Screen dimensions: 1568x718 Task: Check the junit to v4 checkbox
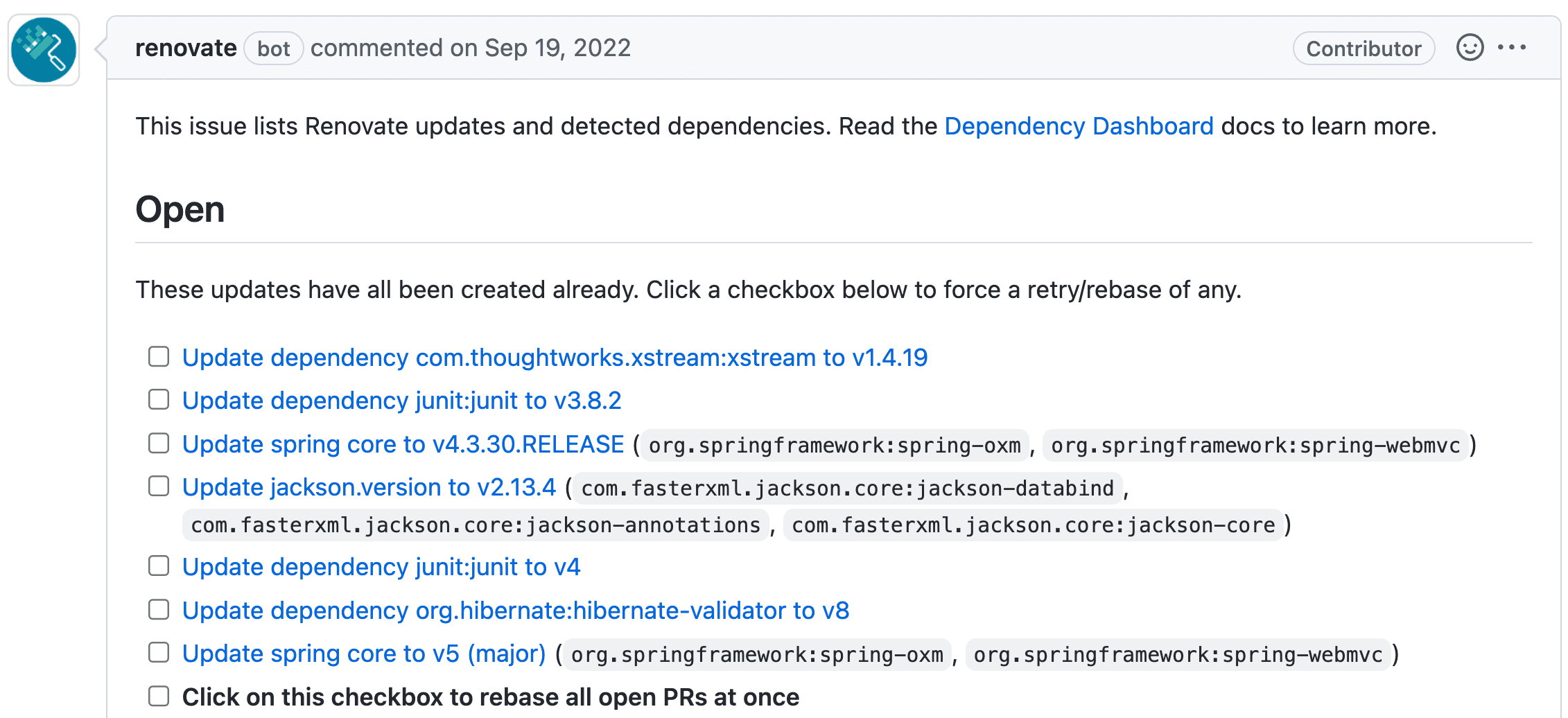click(159, 566)
